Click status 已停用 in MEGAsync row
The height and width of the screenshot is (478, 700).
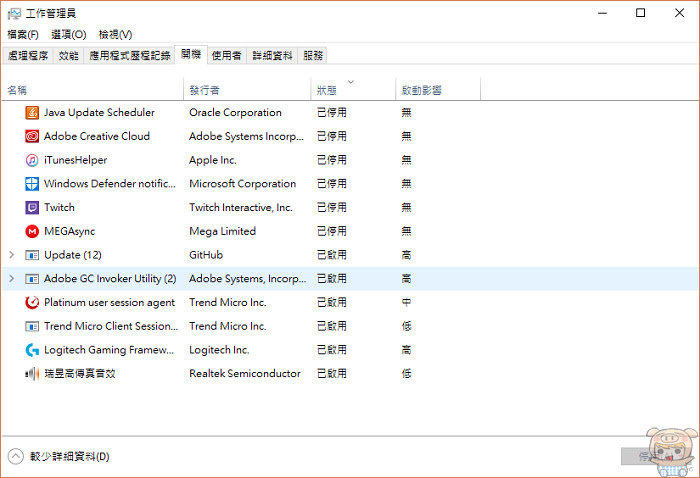(x=332, y=231)
